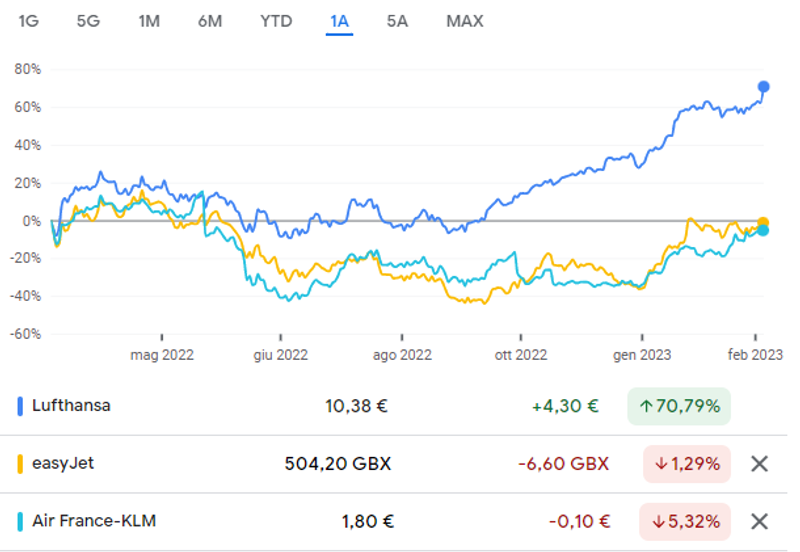The image size is (800, 552).
Task: Show the 1M chart period
Action: 149,21
